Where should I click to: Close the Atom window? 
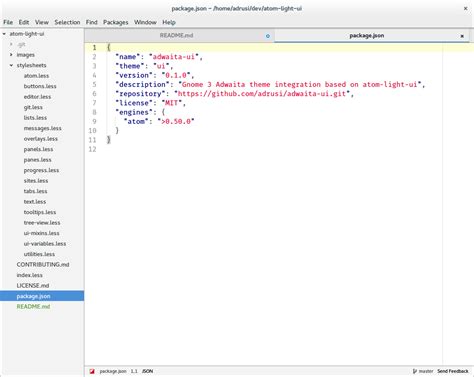pyautogui.click(x=465, y=8)
